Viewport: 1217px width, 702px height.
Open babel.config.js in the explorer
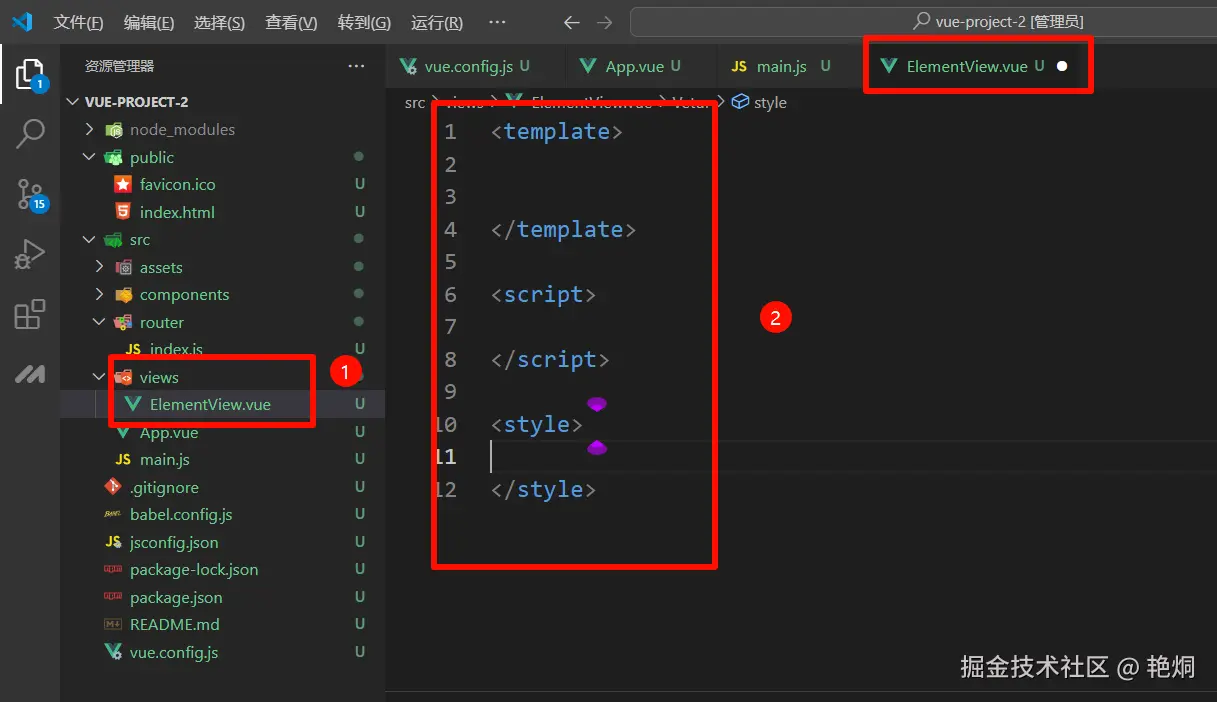point(180,515)
